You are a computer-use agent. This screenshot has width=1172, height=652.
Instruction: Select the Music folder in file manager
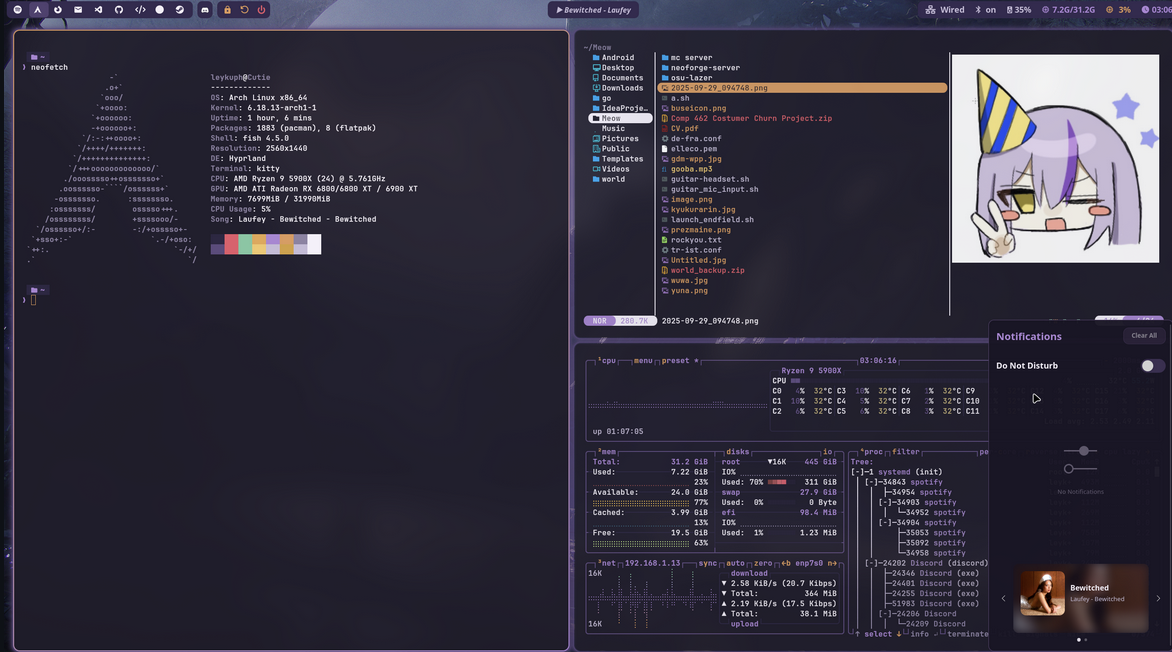[x=613, y=129]
